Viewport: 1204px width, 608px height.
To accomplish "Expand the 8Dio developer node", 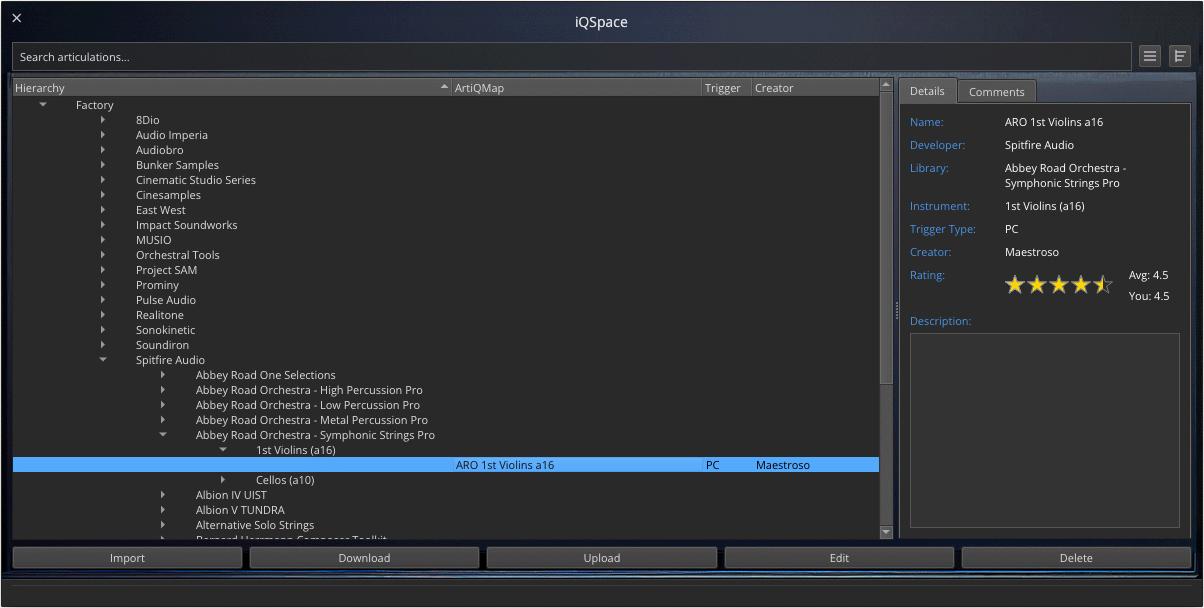I will click(x=104, y=120).
